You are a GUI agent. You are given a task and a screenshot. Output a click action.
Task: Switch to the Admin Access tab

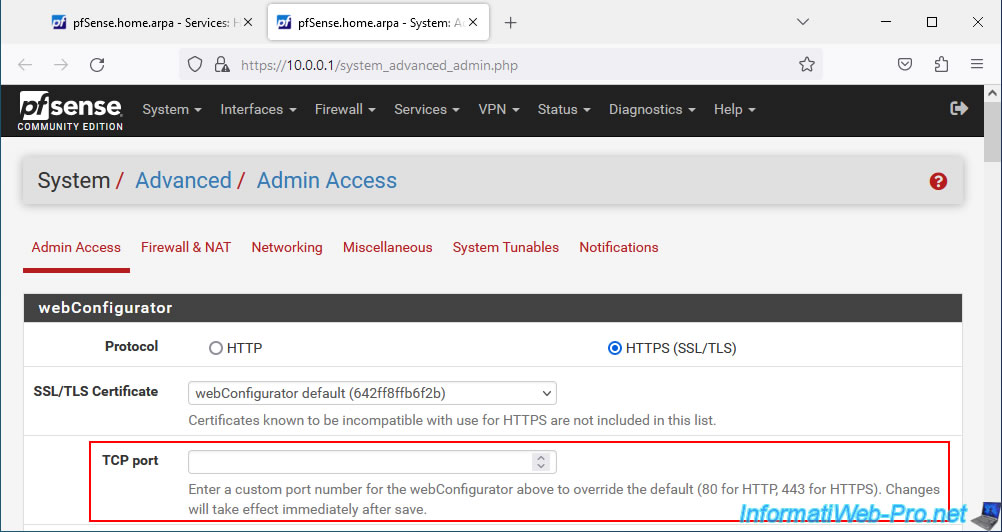(x=76, y=247)
